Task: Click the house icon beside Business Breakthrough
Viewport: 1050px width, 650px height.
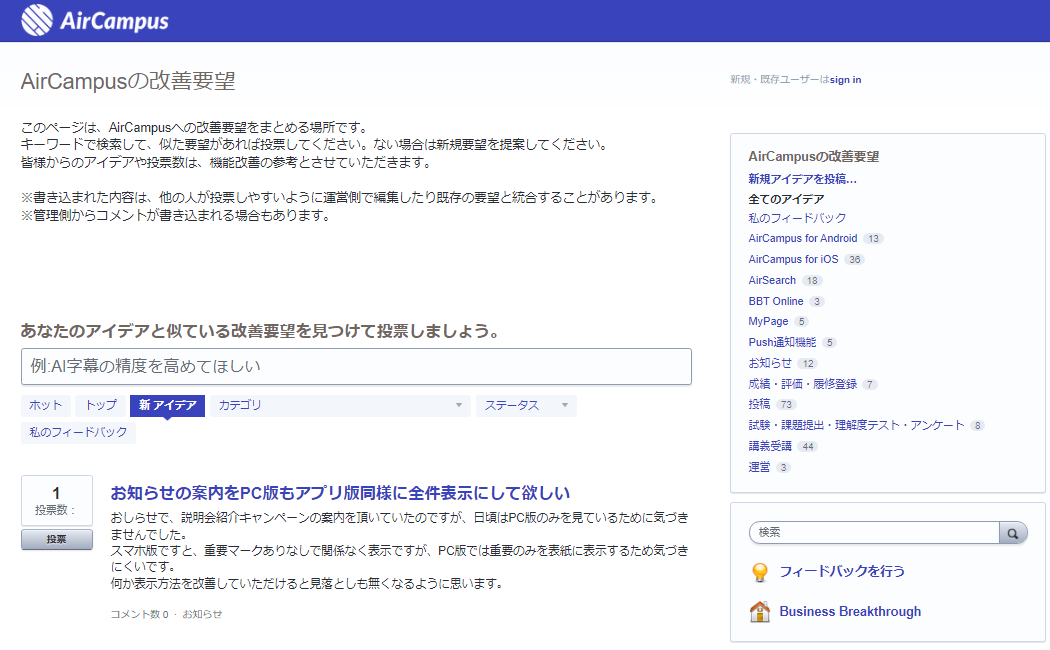Action: [759, 611]
